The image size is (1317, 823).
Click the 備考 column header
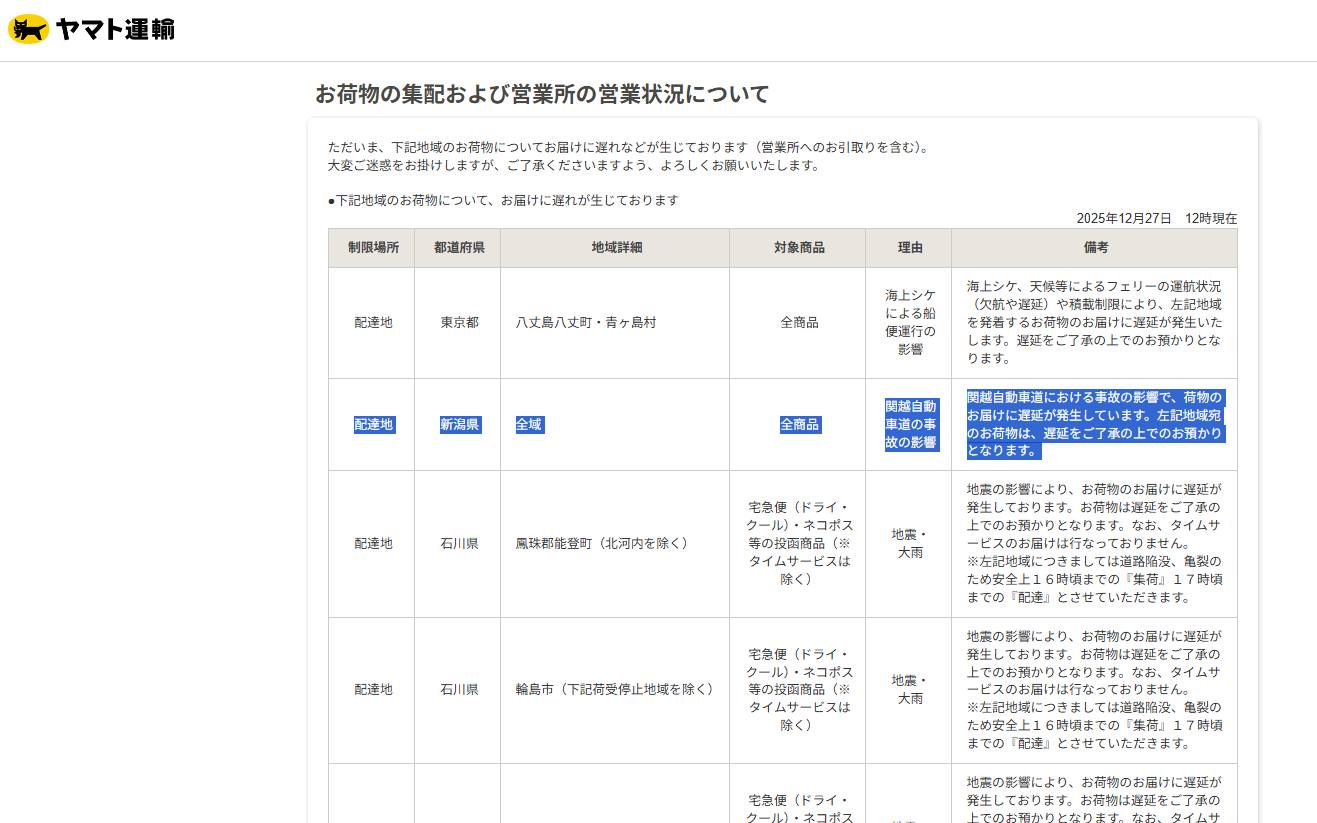pyautogui.click(x=1095, y=247)
